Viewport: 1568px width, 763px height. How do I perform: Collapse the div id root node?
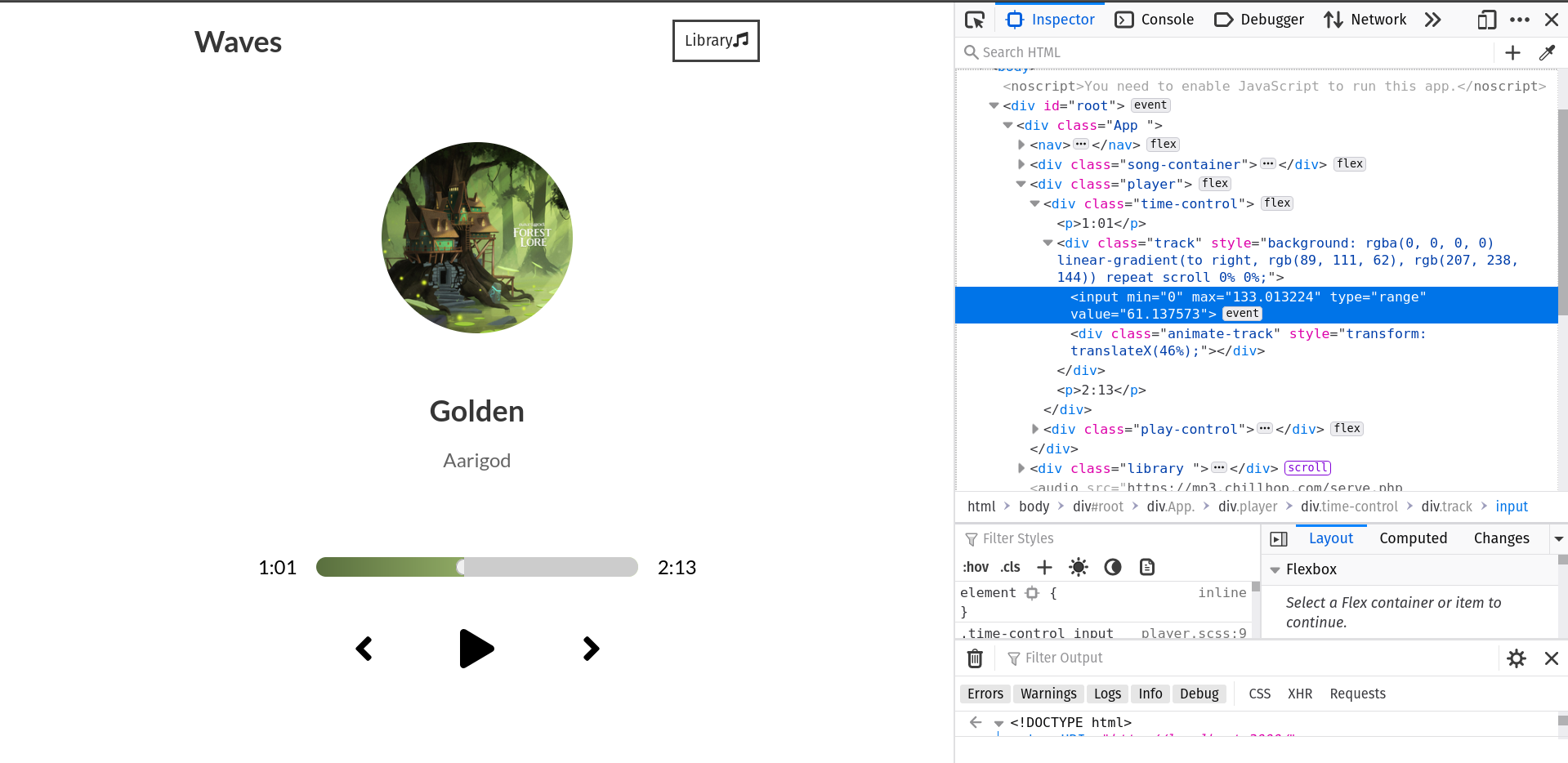click(x=994, y=105)
